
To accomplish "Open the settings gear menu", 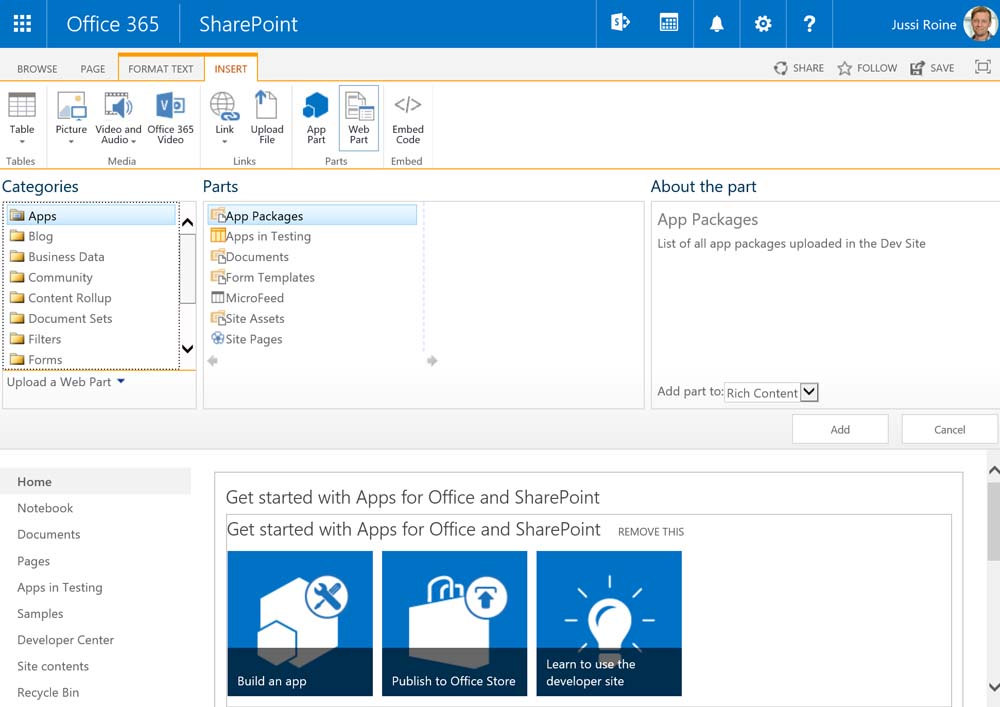I will (763, 24).
